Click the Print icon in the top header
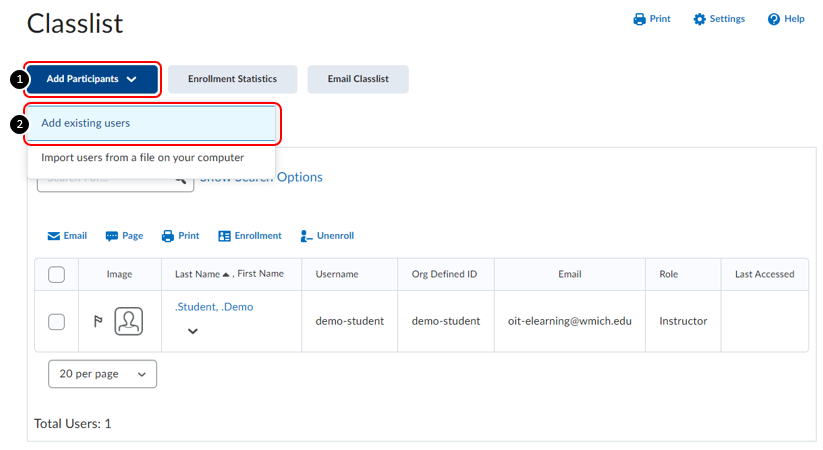This screenshot has height=450, width=823. (x=640, y=19)
